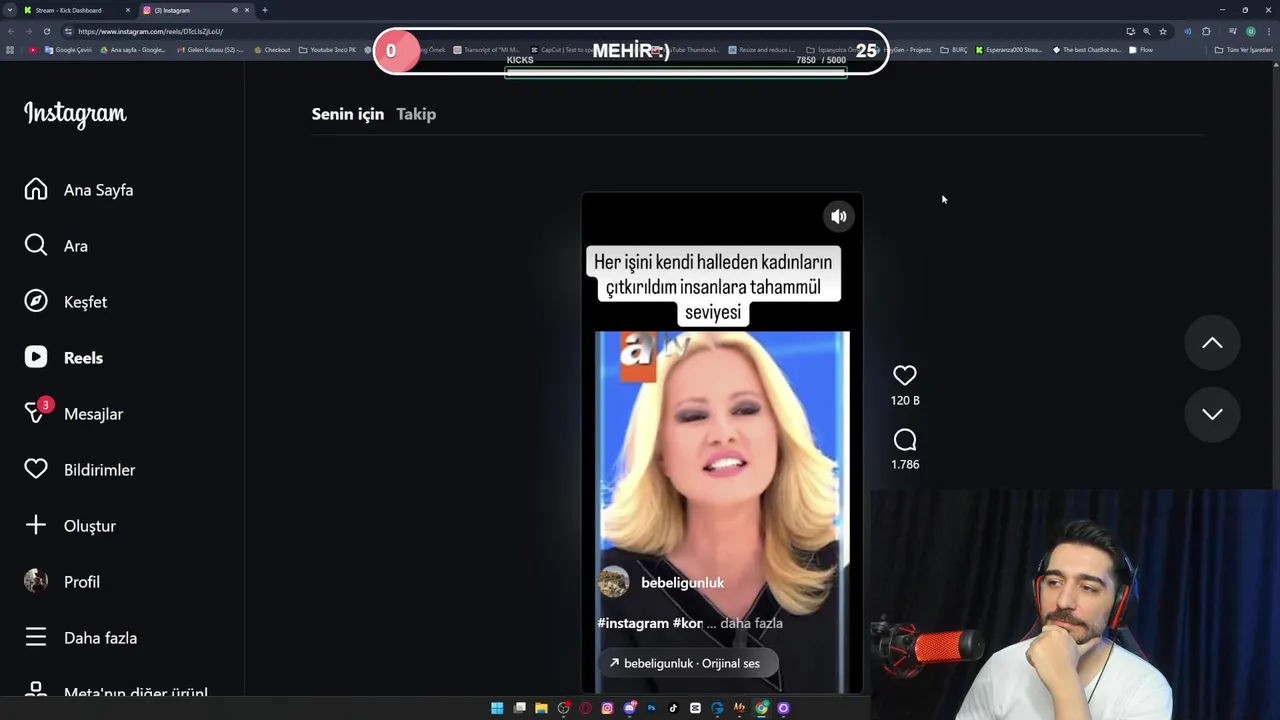The height and width of the screenshot is (720, 1280).
Task: Open the tab search dropdown arrow
Action: pos(9,10)
